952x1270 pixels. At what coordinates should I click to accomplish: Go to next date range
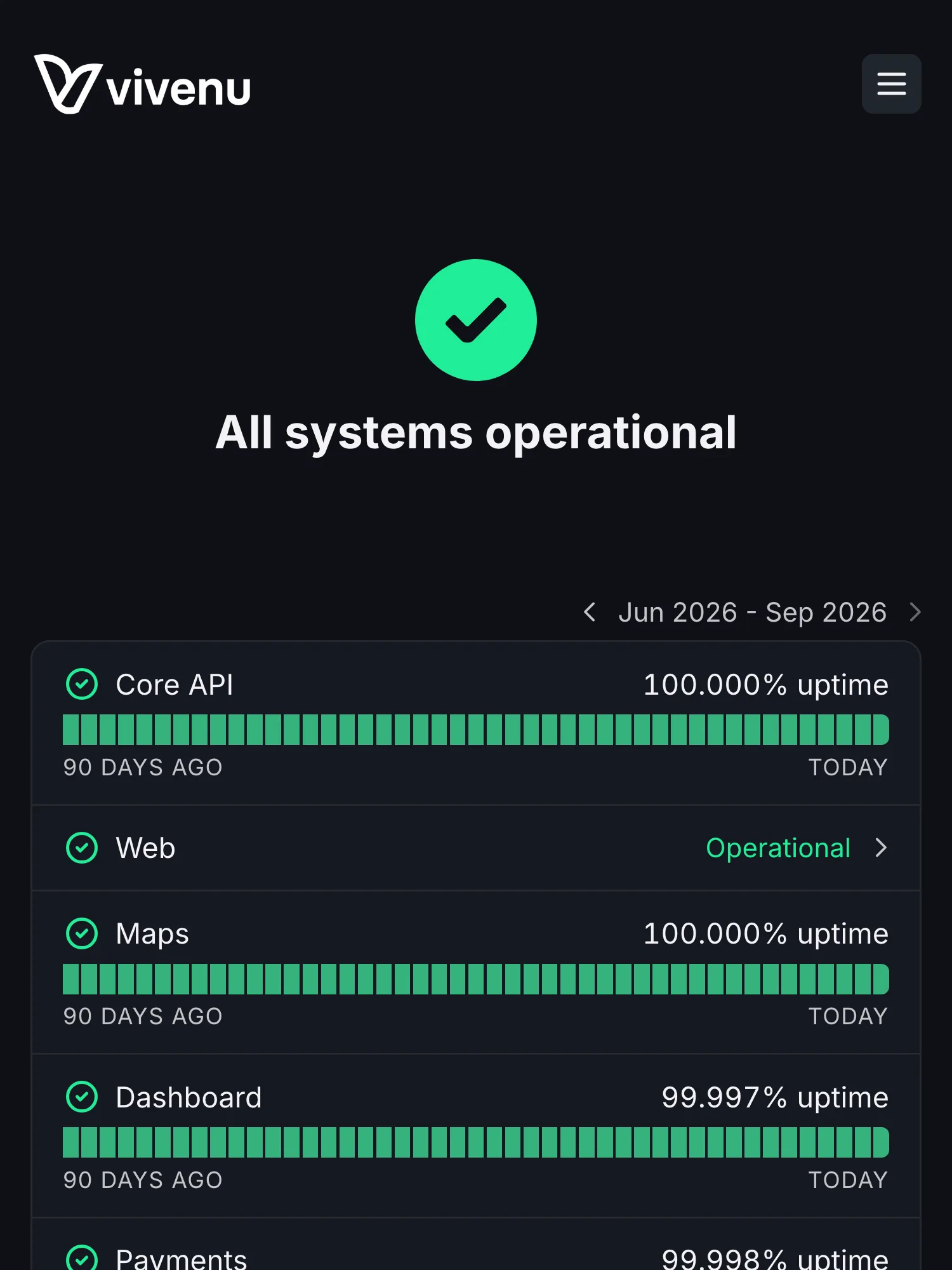point(915,612)
